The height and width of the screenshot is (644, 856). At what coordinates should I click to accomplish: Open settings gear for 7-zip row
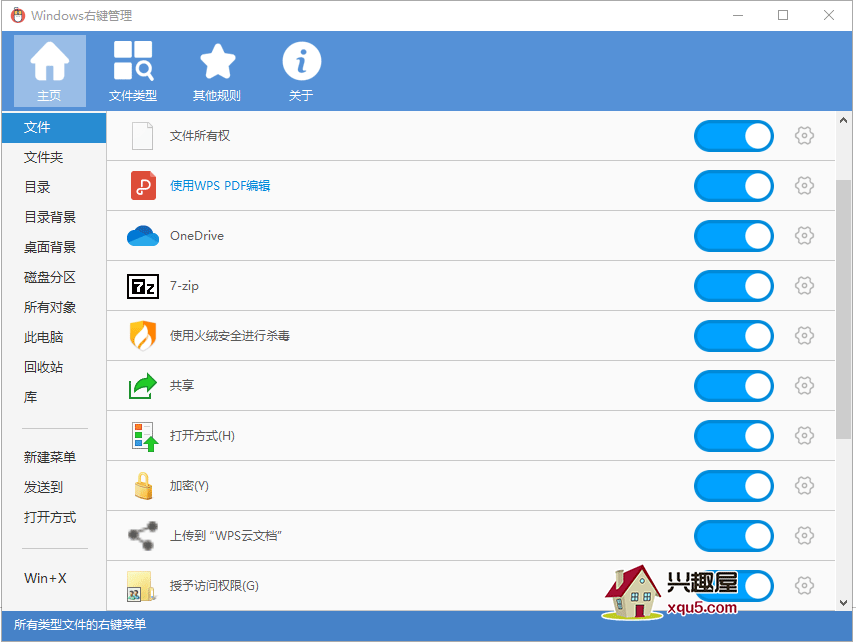click(x=804, y=286)
